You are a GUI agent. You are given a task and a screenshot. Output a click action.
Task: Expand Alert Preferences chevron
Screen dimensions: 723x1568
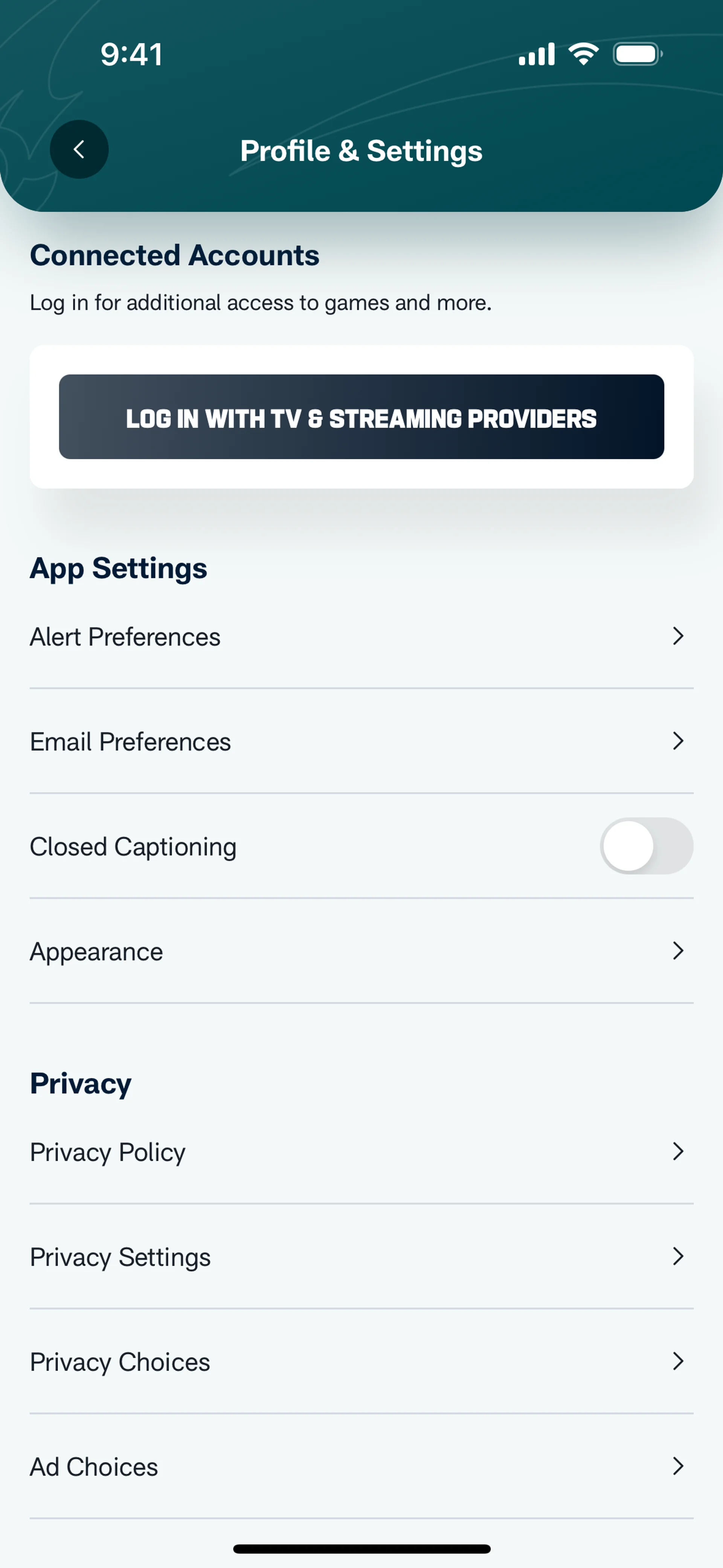678,636
